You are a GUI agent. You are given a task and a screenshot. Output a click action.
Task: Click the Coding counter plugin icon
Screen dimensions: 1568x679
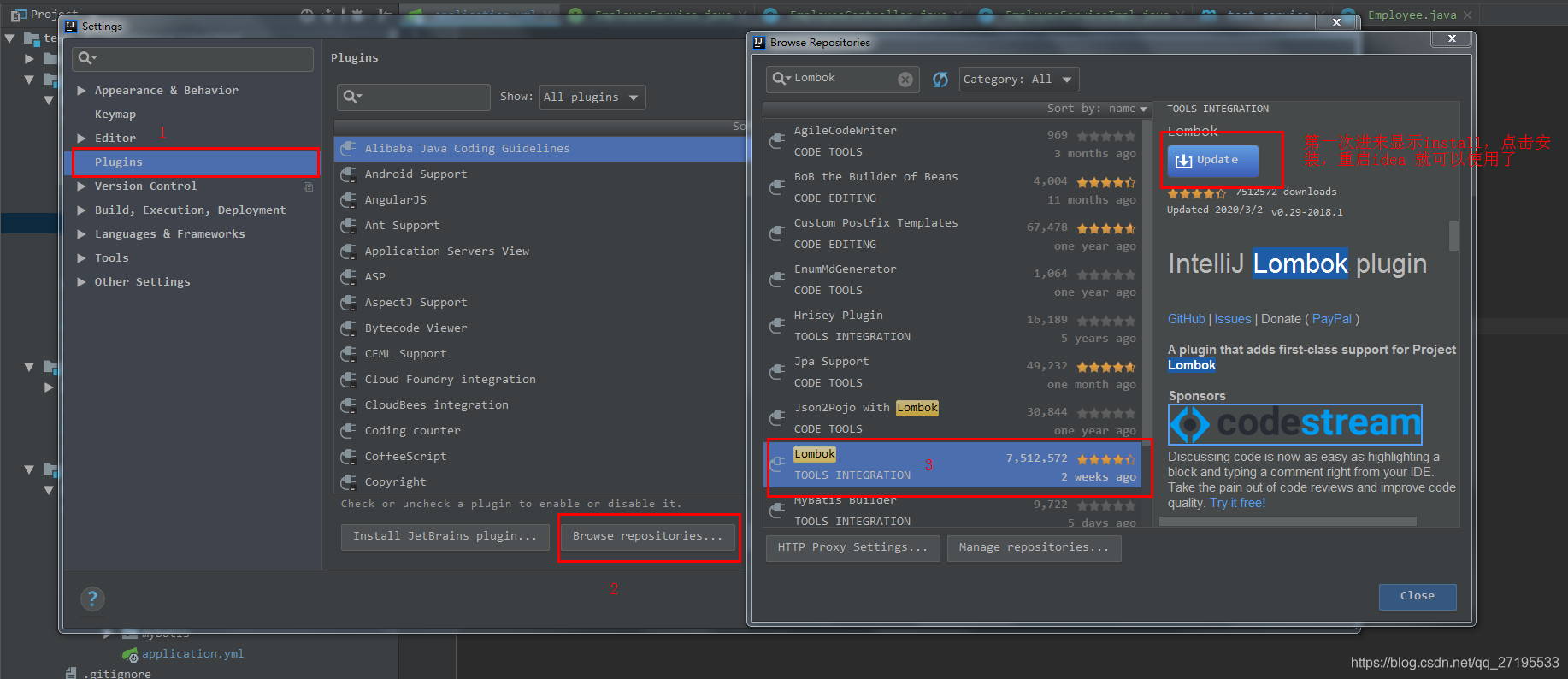pyautogui.click(x=349, y=431)
